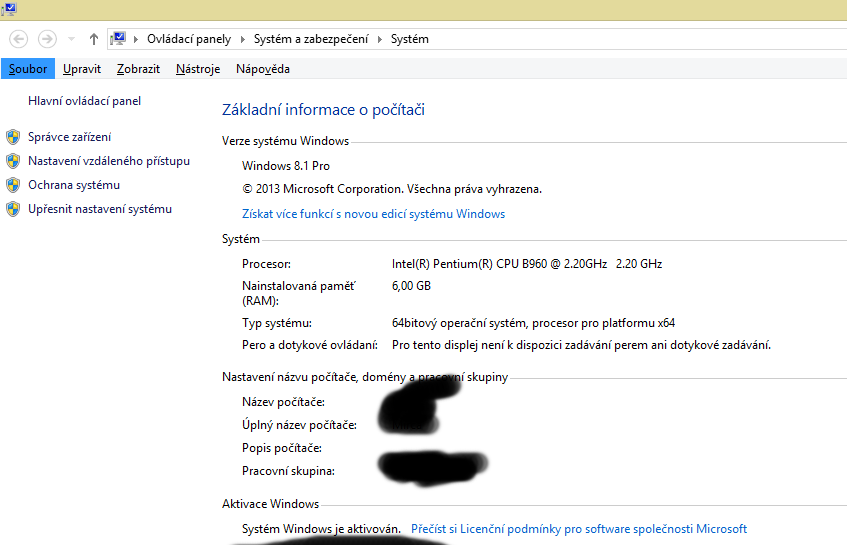The image size is (847, 545).
Task: Click shield icon next to Správce zařízení
Action: tap(14, 137)
